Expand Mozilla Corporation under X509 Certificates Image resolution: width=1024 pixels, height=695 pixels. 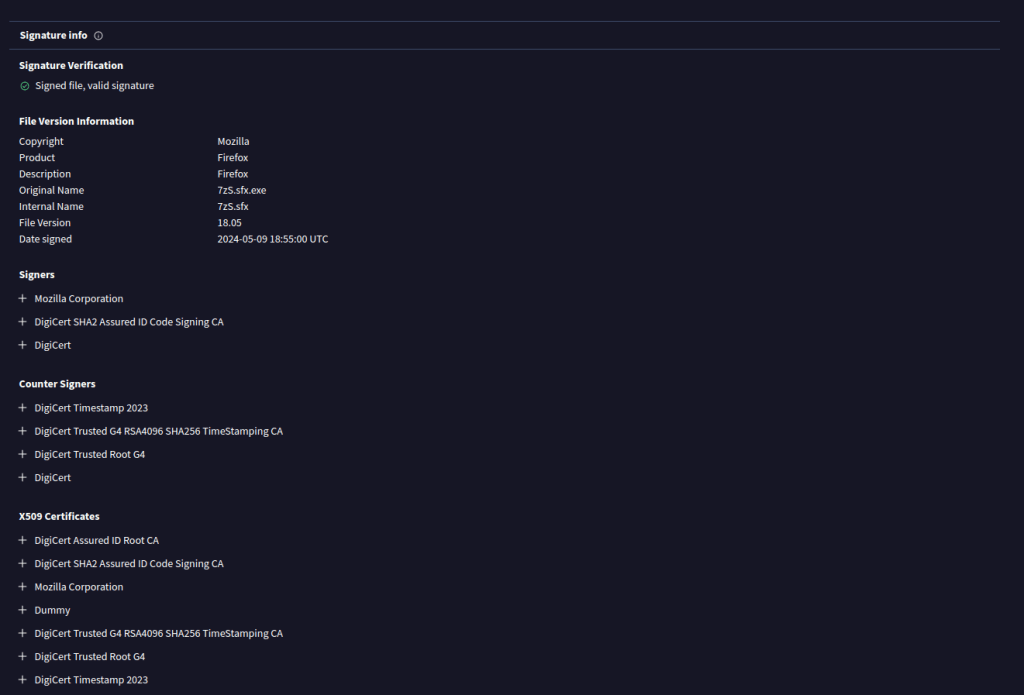click(x=23, y=587)
